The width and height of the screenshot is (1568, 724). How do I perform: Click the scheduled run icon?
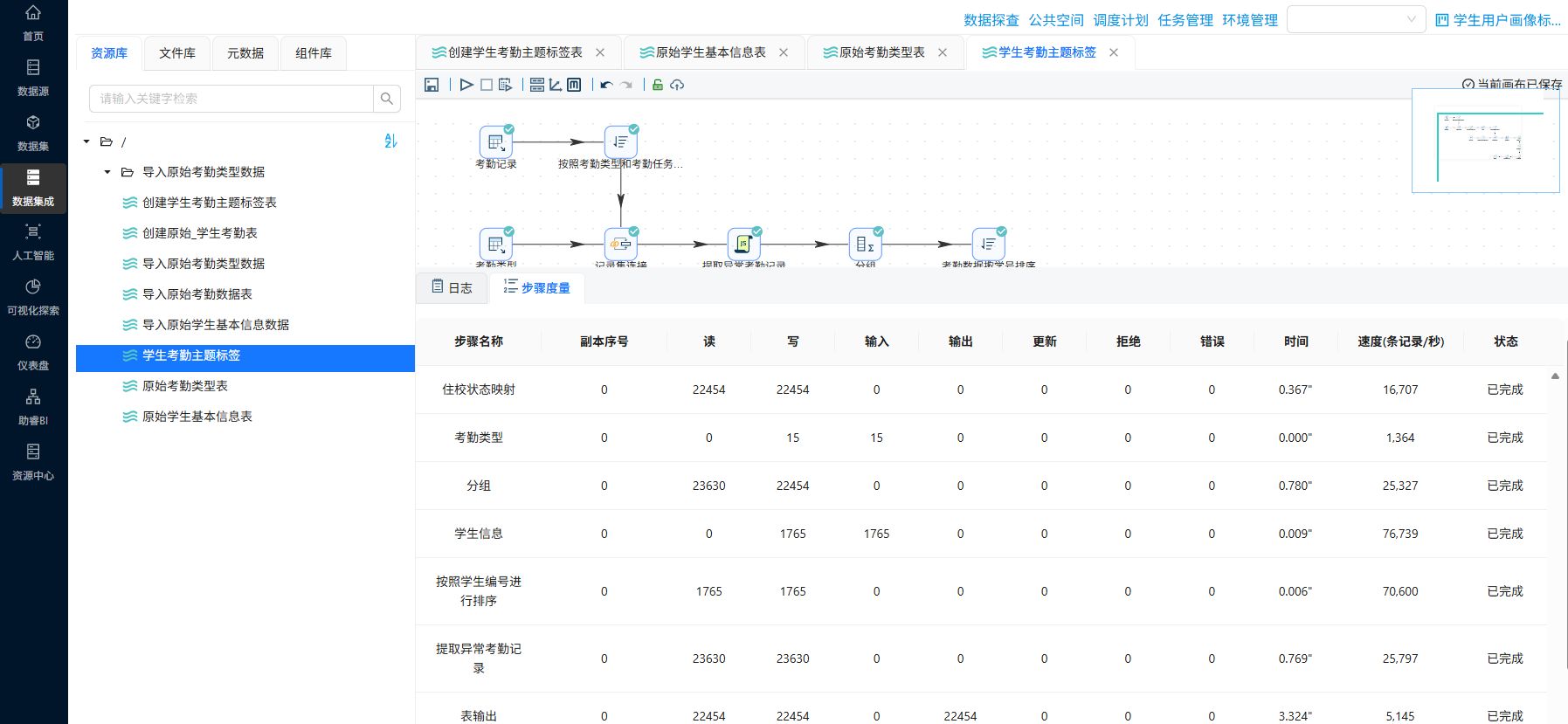click(506, 85)
